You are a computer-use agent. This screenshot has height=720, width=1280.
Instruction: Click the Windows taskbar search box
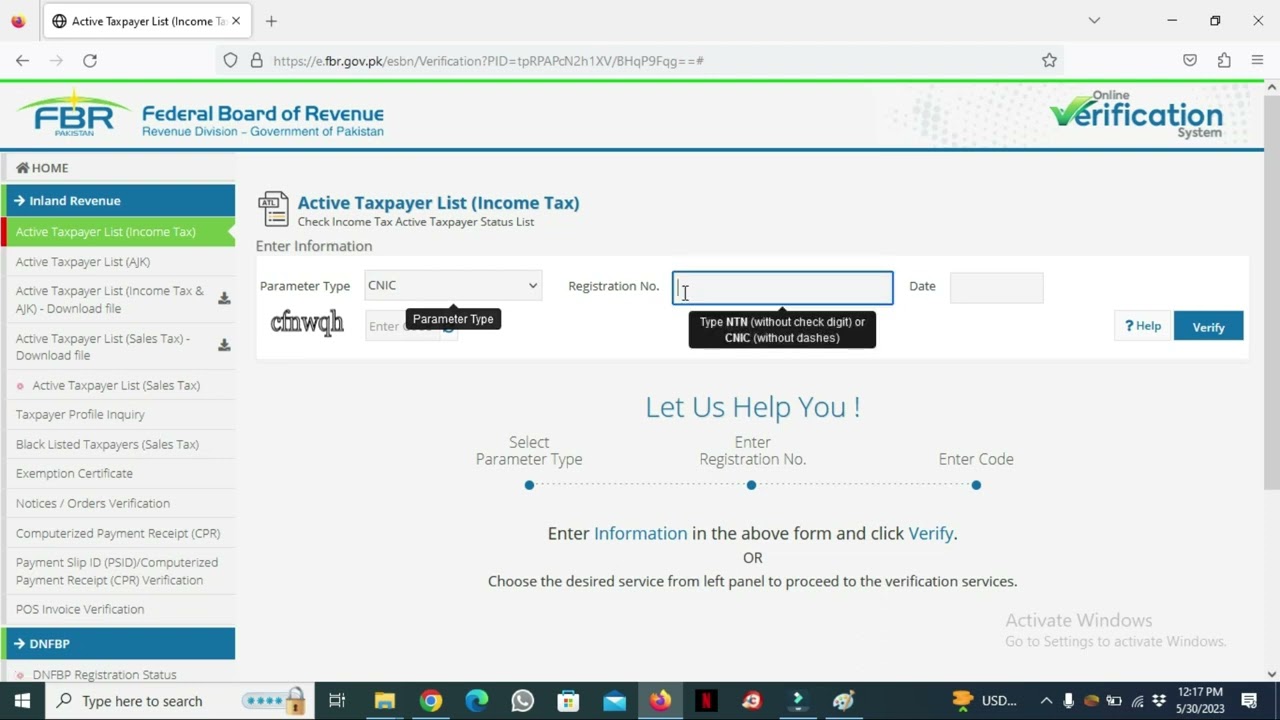coord(180,701)
